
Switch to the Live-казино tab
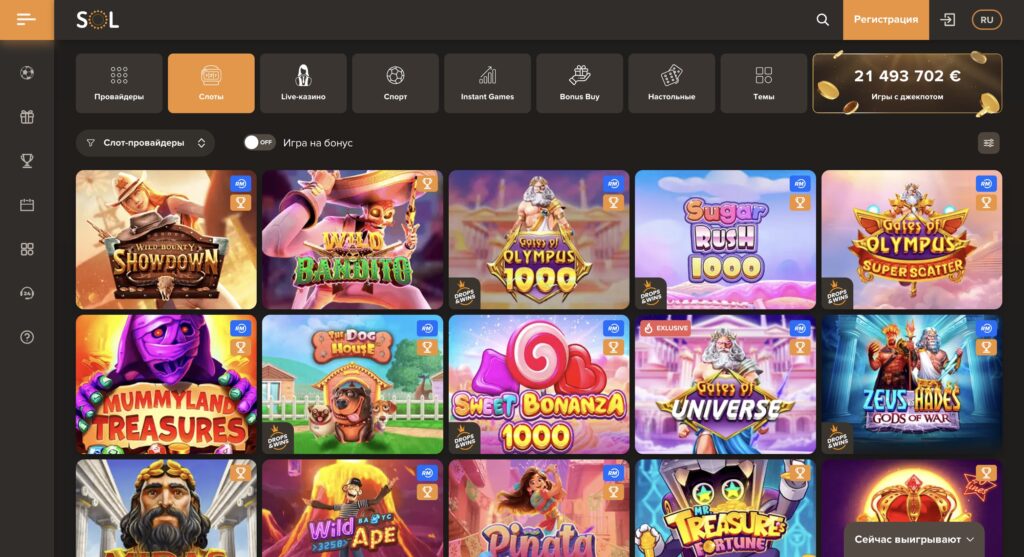click(303, 83)
